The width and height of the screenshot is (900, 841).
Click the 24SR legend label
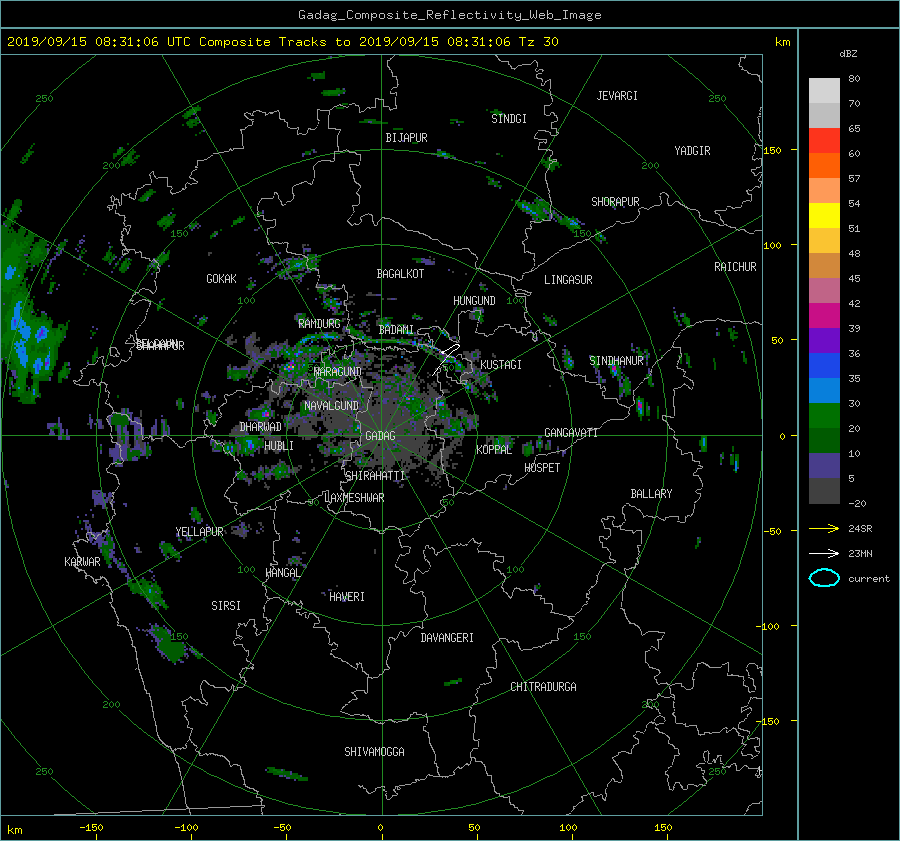pos(860,529)
